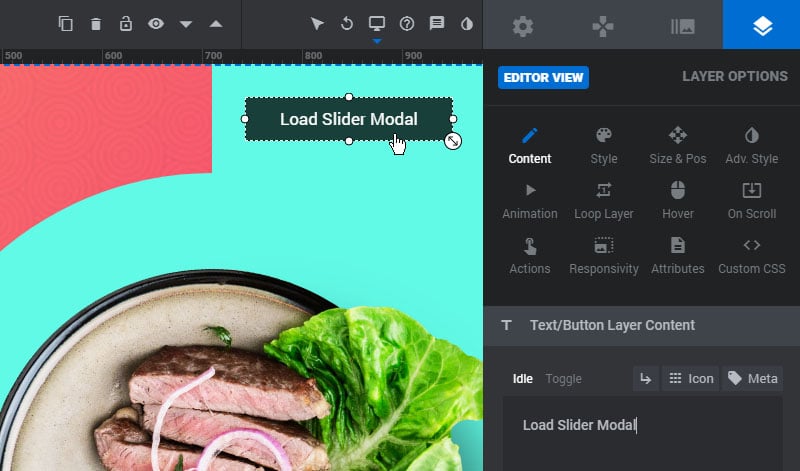This screenshot has width=800, height=471.
Task: Toggle layer visibility eye icon
Action: point(156,23)
